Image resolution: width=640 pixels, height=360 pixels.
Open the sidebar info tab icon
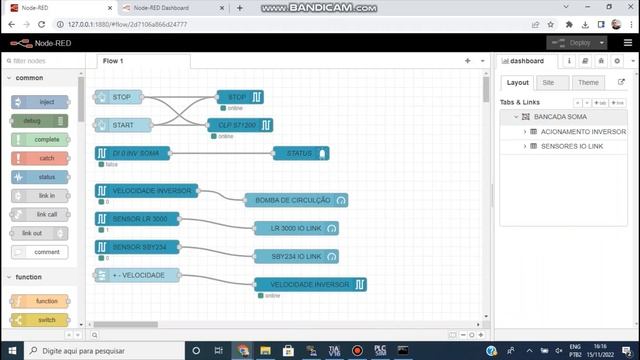(x=569, y=61)
